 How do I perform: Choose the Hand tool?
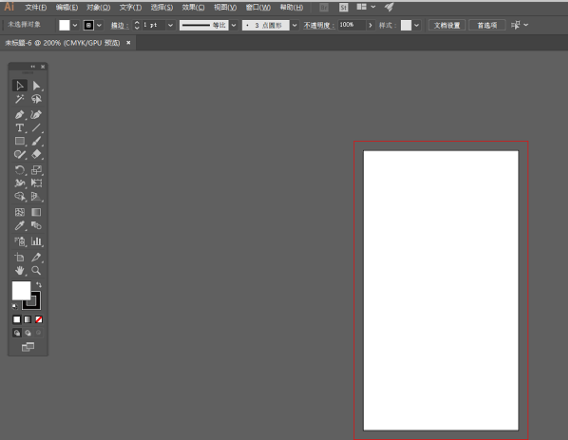click(20, 271)
